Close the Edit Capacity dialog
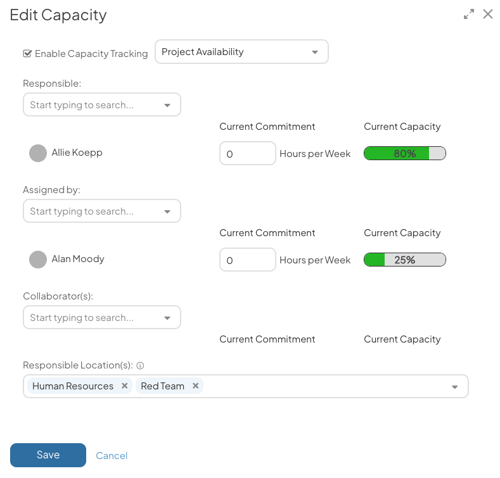 (488, 14)
